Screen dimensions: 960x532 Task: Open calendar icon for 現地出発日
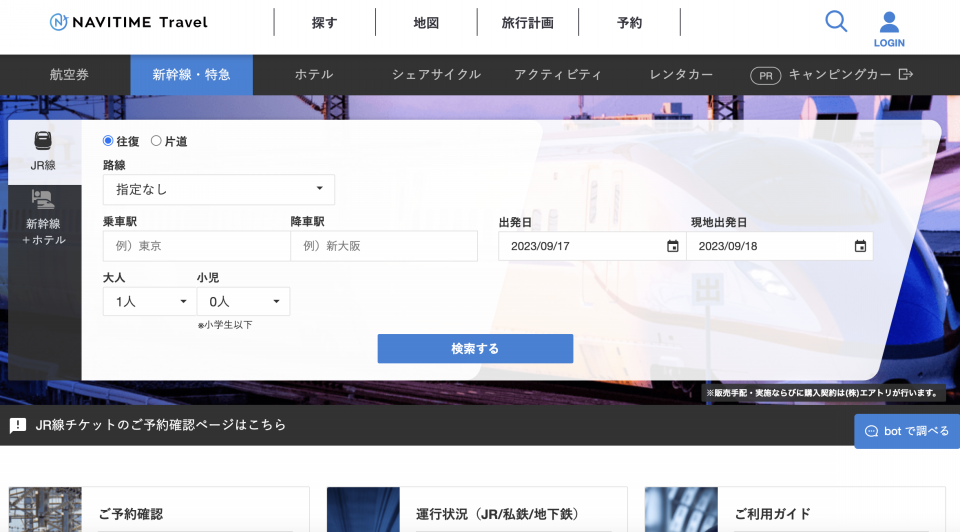(860, 246)
